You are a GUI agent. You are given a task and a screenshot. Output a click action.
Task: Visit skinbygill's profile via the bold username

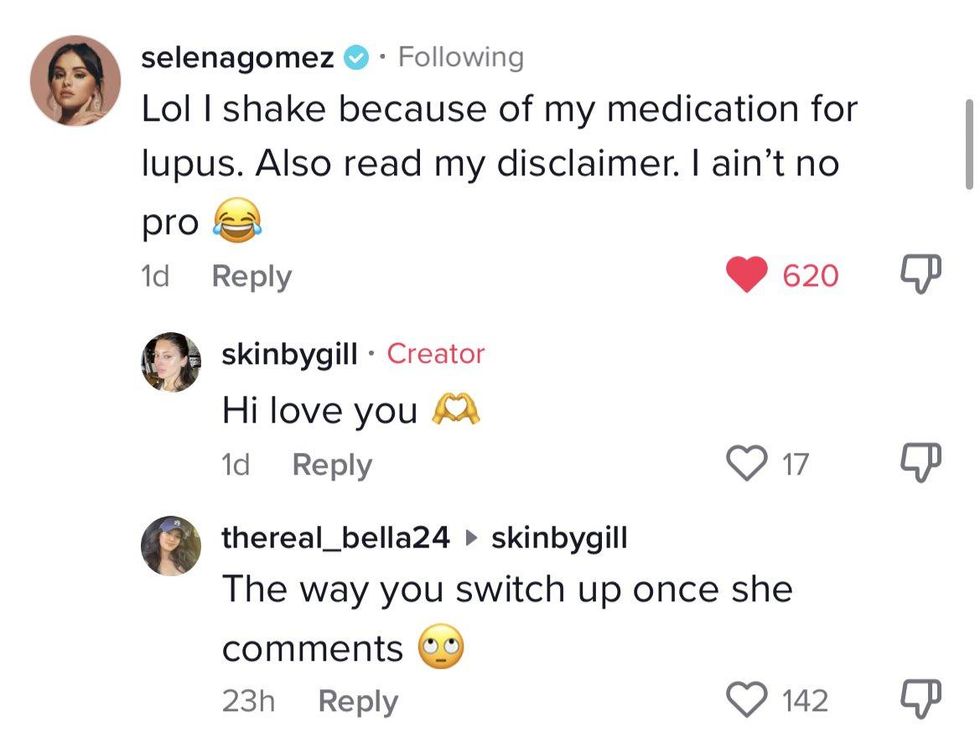[x=289, y=354]
